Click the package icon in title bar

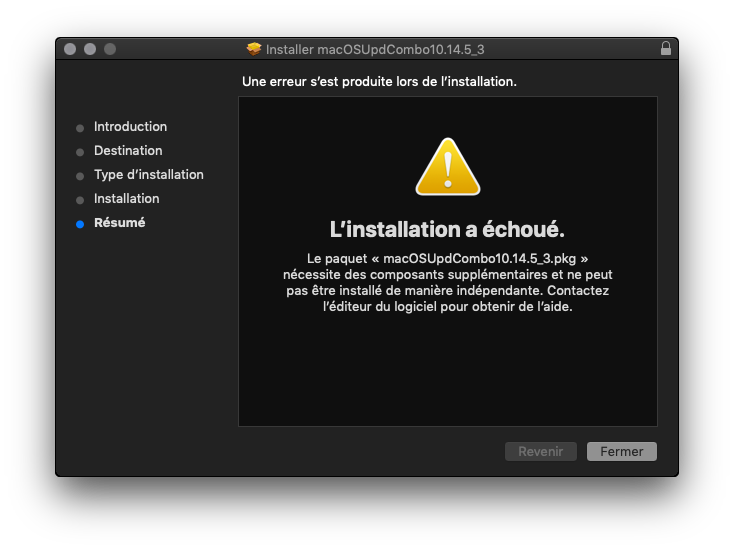point(254,49)
